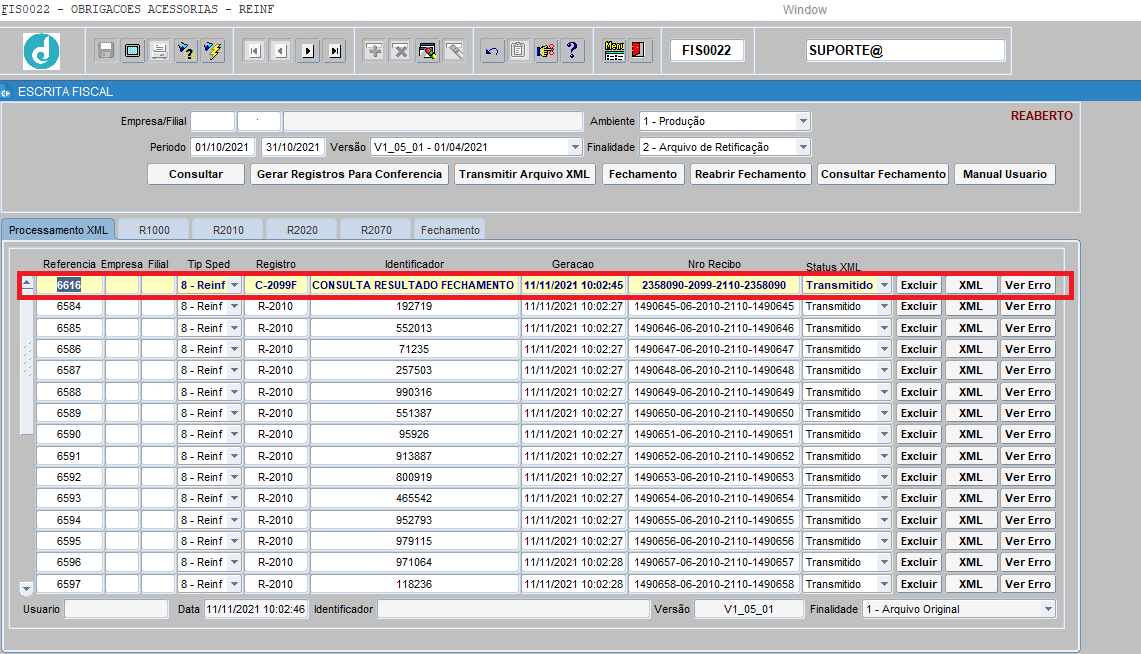Click the Fechamento button next to Transmitir Arquivo XML
The height and width of the screenshot is (654, 1141).
pyautogui.click(x=643, y=175)
